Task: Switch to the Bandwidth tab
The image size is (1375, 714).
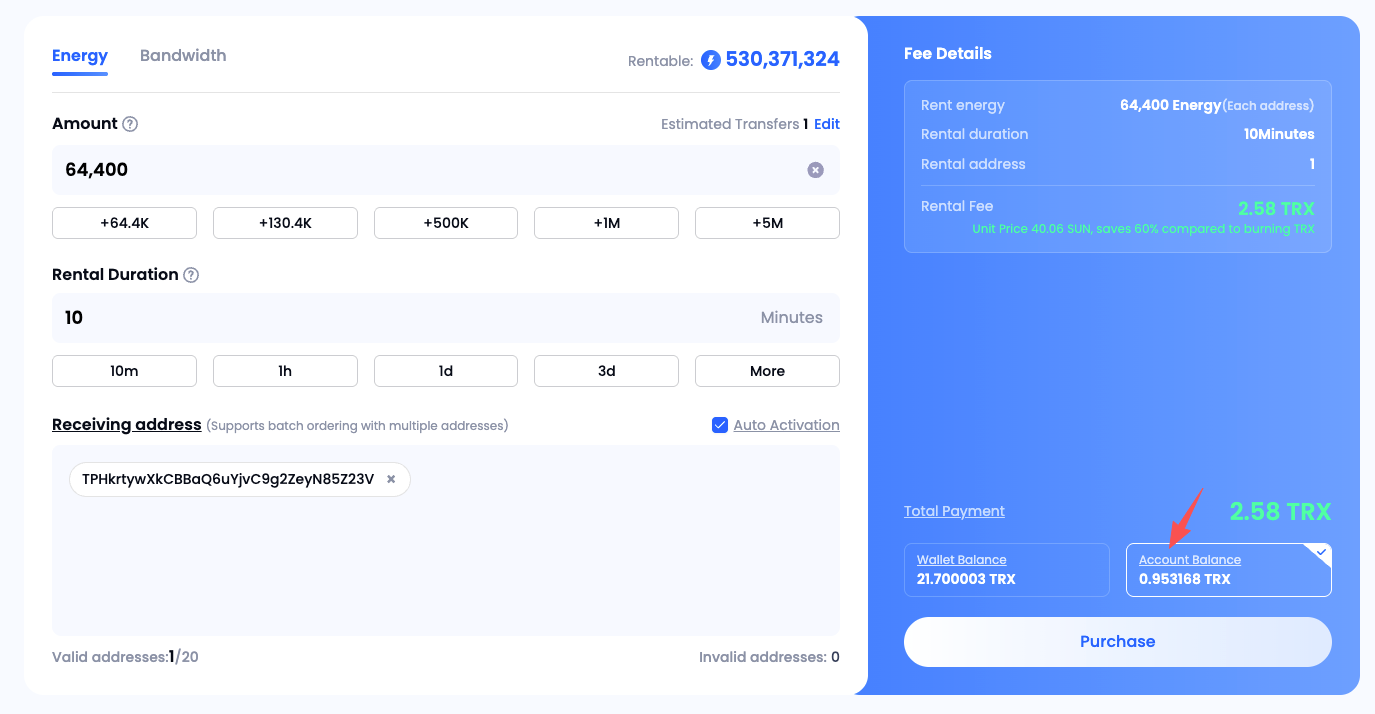Action: pos(183,56)
